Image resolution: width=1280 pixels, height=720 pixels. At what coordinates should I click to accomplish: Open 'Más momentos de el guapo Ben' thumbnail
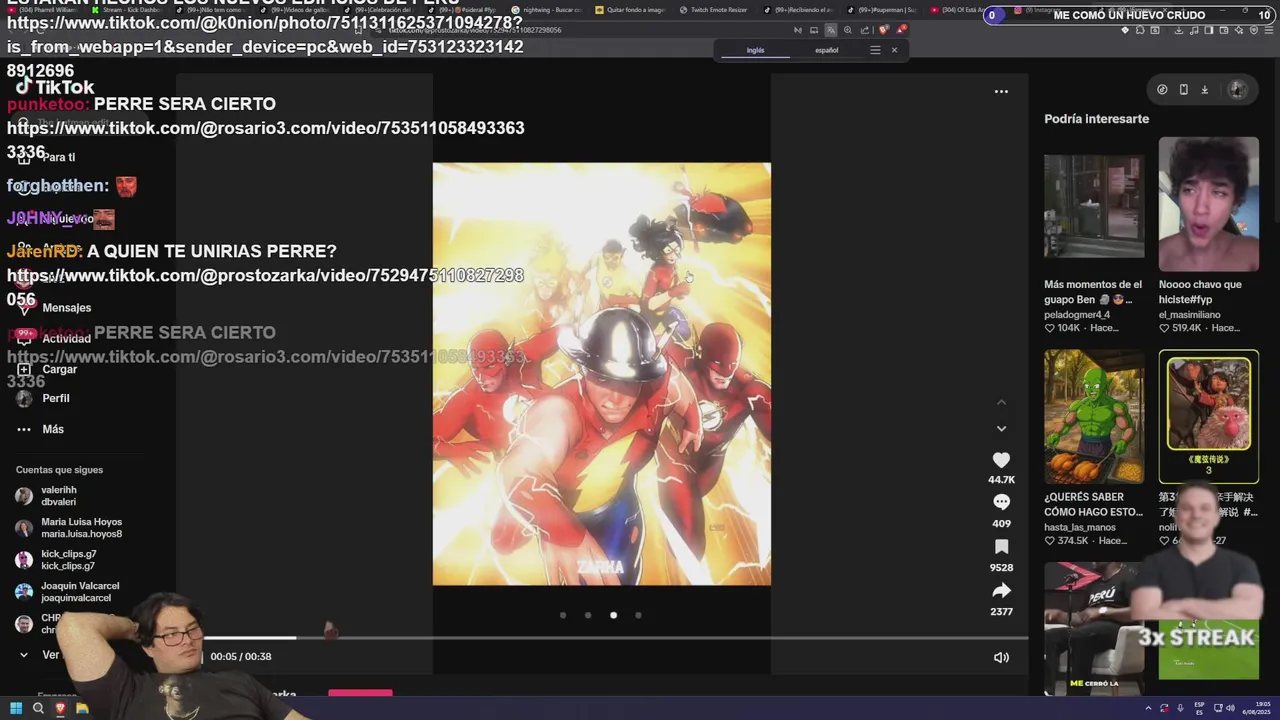[1094, 205]
